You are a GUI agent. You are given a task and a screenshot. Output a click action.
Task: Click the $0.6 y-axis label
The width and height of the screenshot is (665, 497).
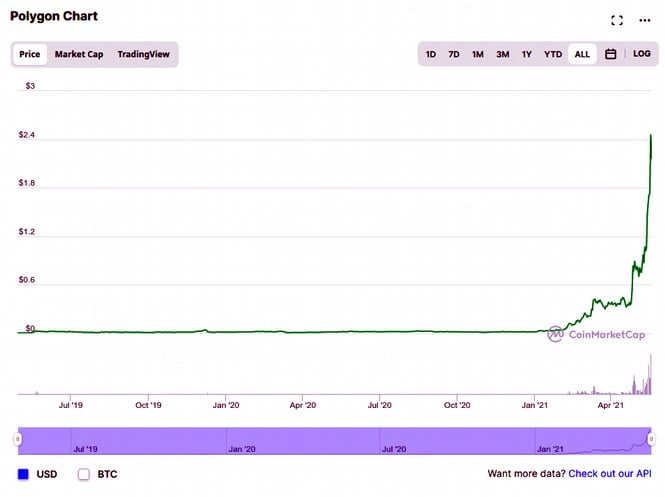tap(26, 280)
